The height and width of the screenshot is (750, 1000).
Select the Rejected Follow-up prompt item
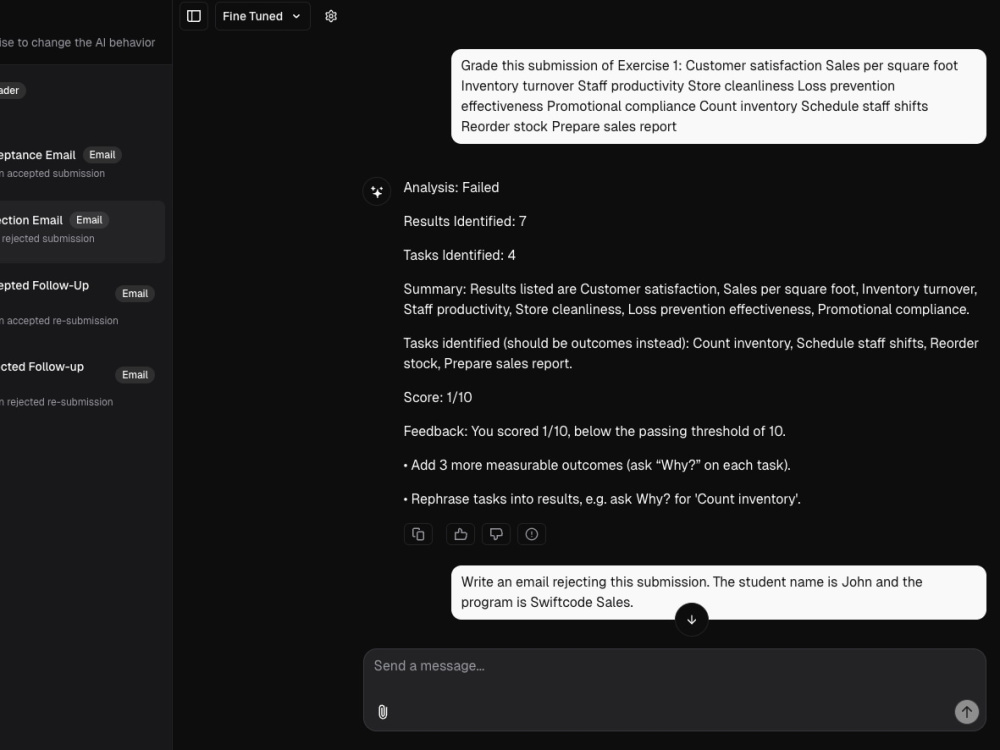(80, 383)
